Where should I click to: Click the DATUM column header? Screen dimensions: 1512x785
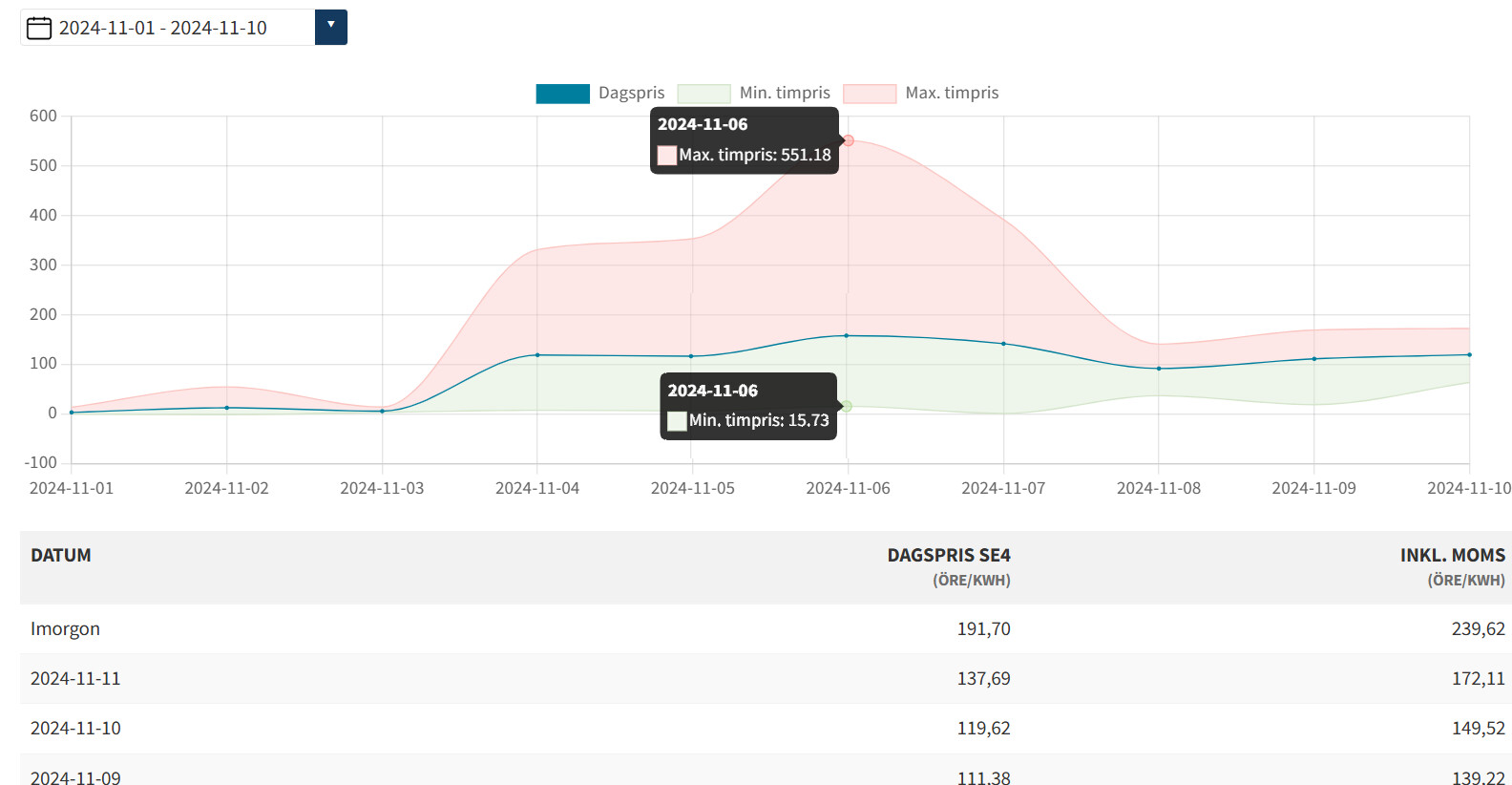61,555
